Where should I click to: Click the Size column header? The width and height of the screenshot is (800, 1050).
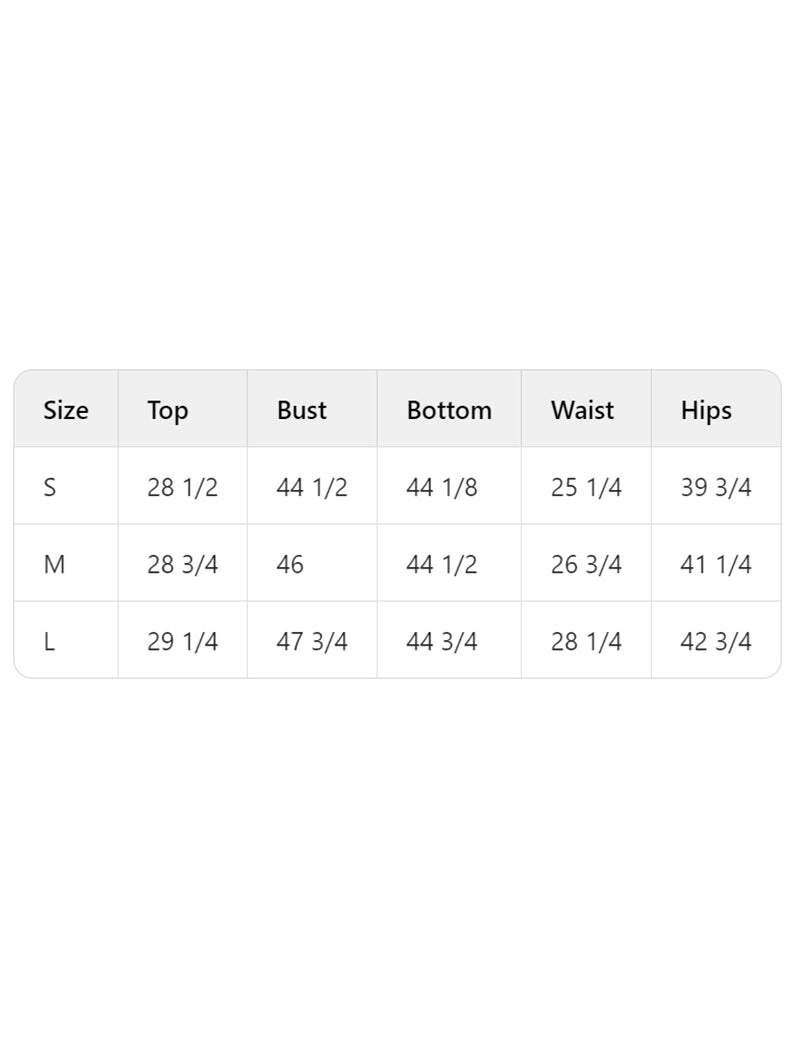click(x=66, y=410)
